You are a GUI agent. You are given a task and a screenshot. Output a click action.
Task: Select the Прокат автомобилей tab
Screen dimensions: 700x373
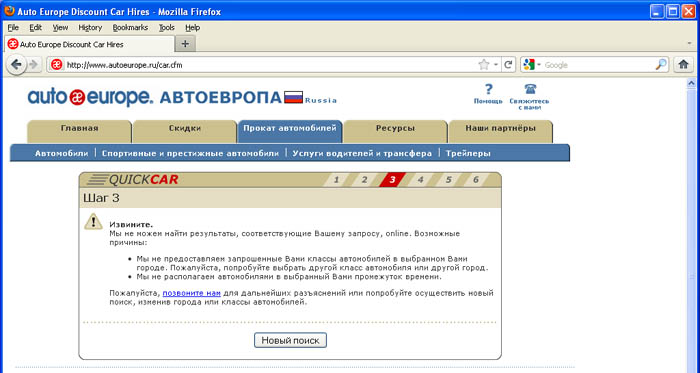point(290,132)
